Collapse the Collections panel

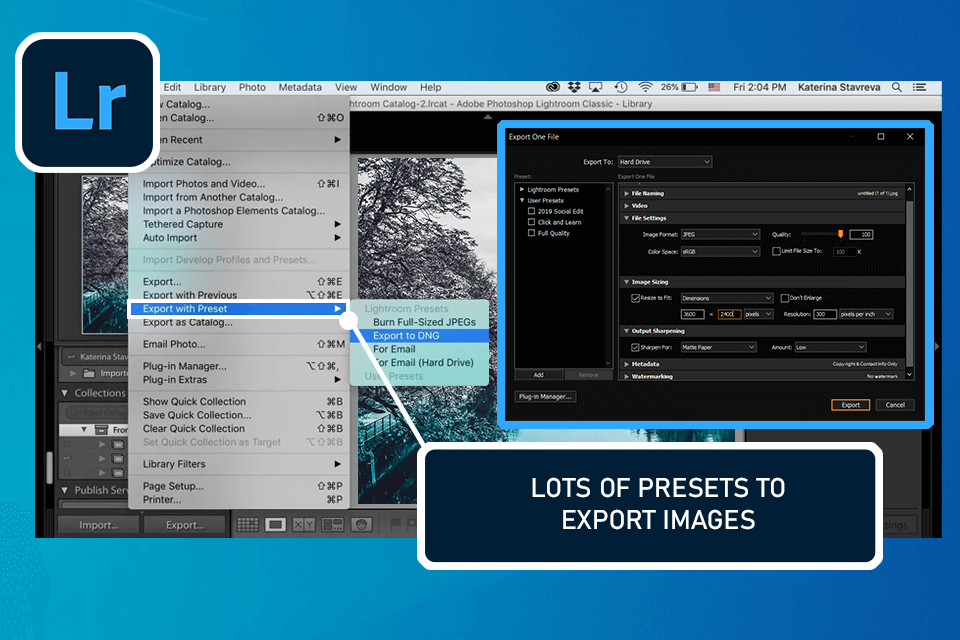click(65, 393)
